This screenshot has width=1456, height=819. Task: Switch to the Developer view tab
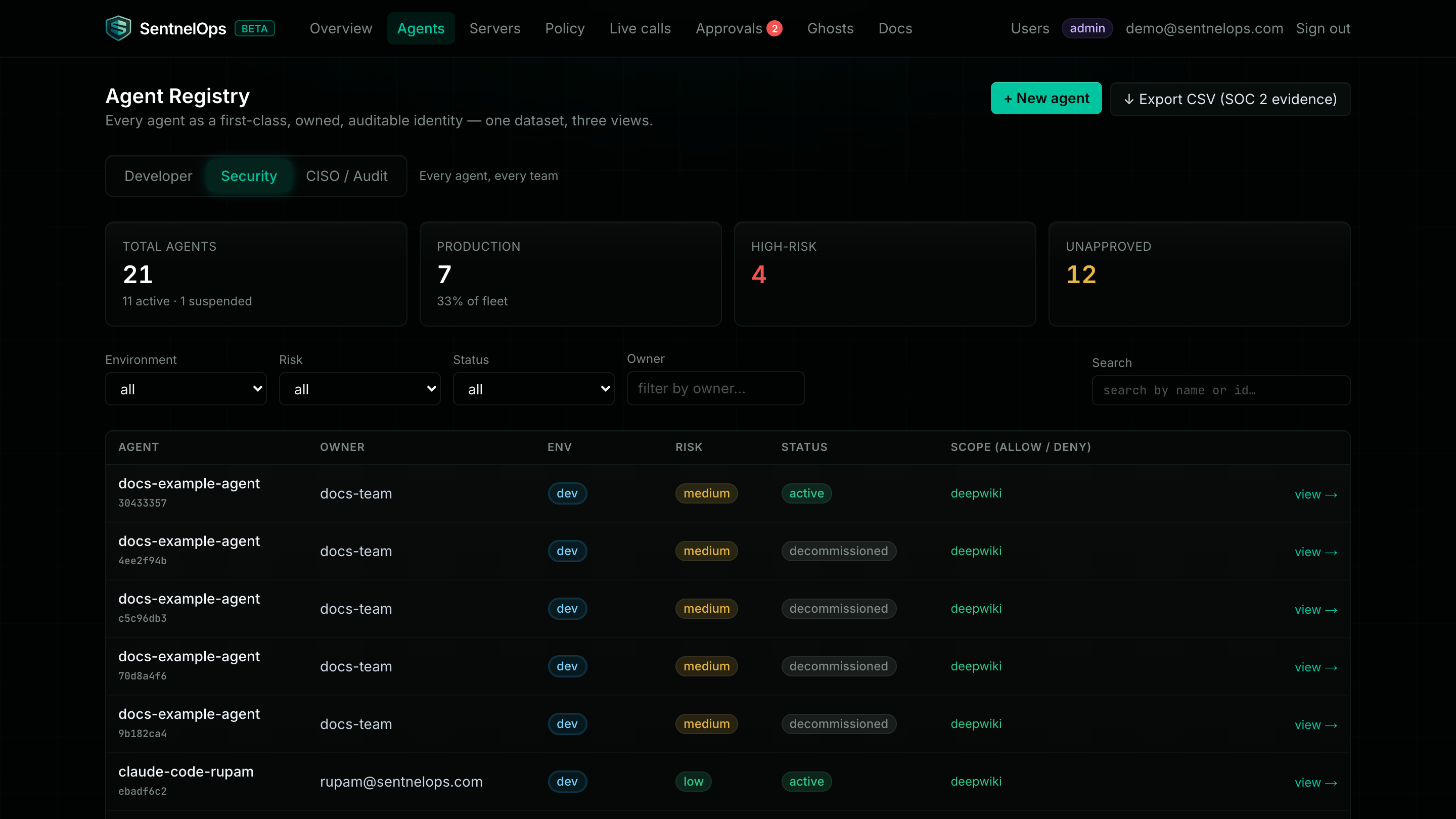[158, 176]
